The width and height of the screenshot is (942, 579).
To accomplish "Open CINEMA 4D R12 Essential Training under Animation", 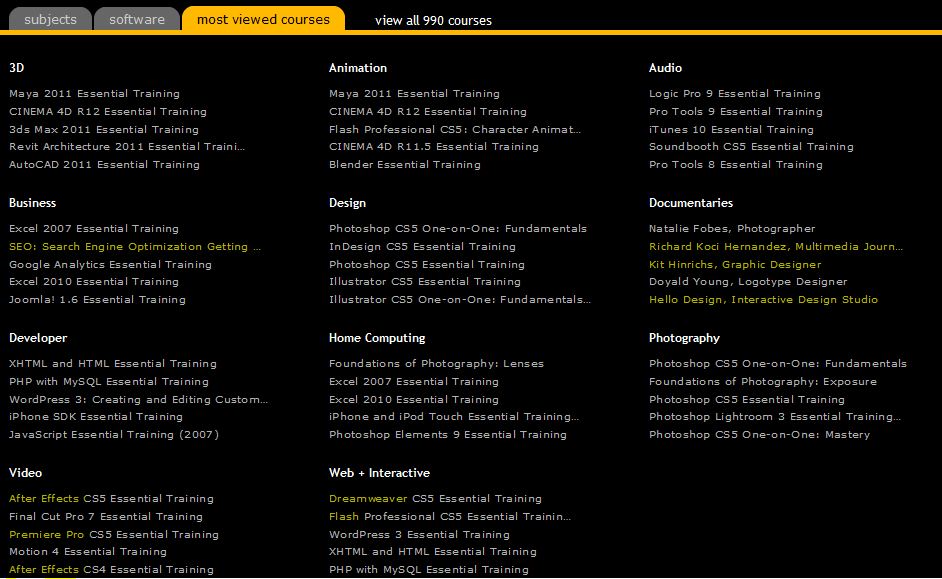I will (x=428, y=112).
